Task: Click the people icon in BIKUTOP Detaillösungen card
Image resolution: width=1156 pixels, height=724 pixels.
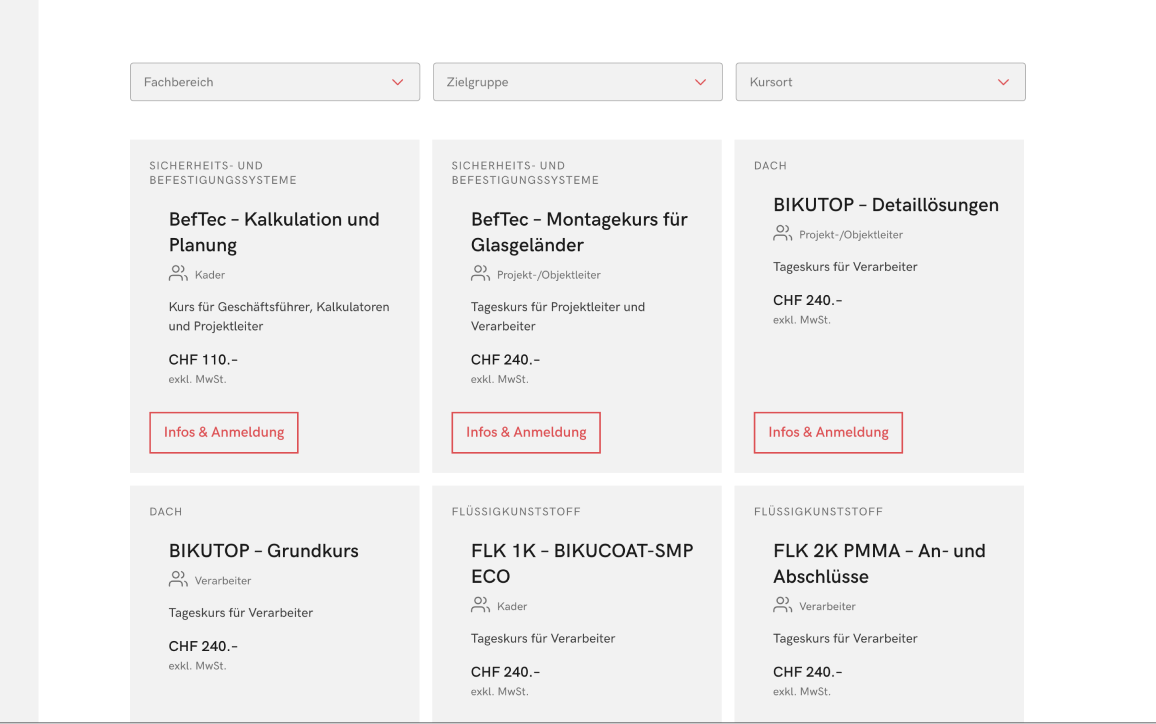Action: pyautogui.click(x=782, y=233)
